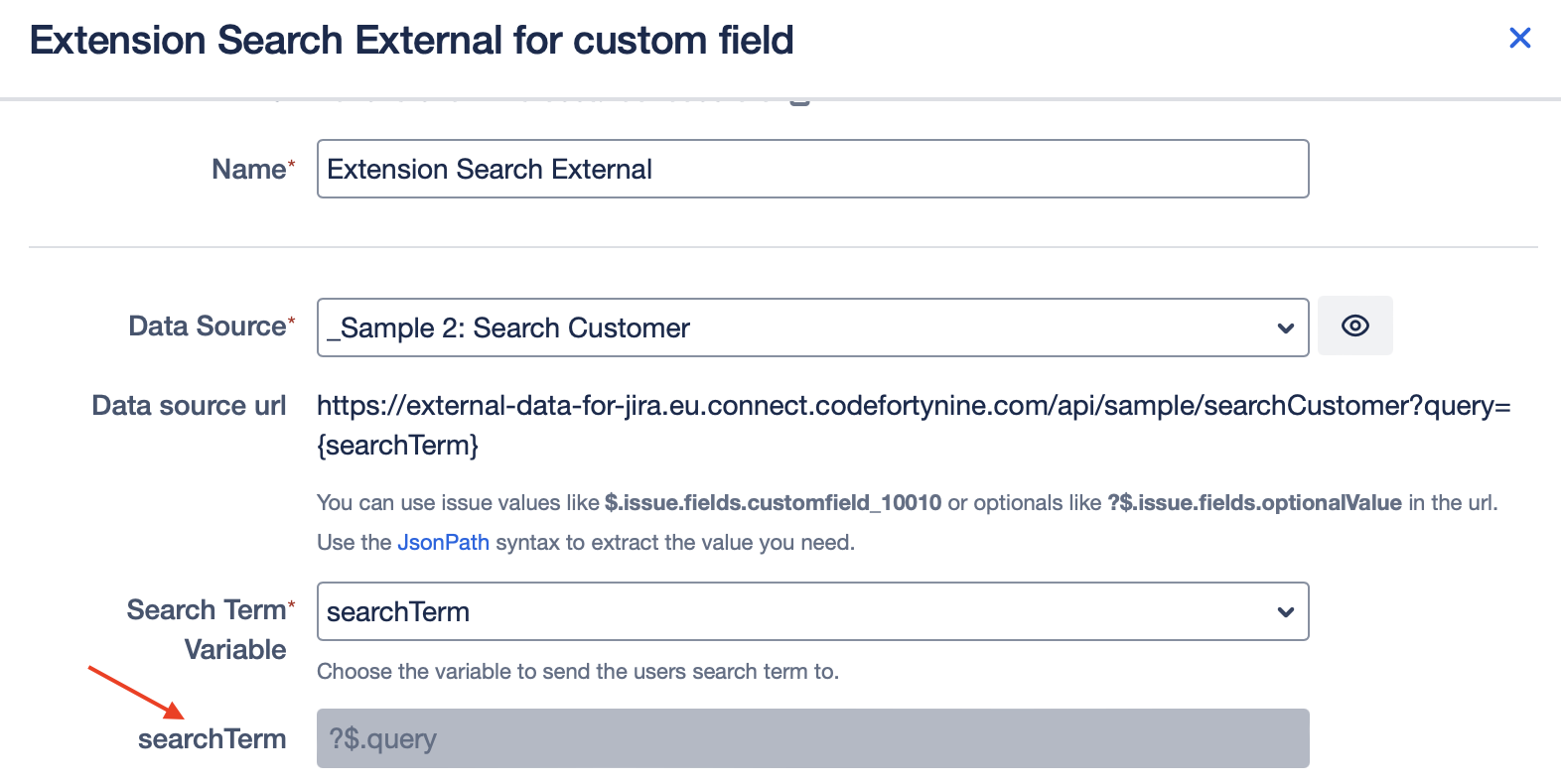This screenshot has width=1561, height=784.
Task: Click the chevron on the searchTerm variable selector
Action: pyautogui.click(x=1285, y=611)
